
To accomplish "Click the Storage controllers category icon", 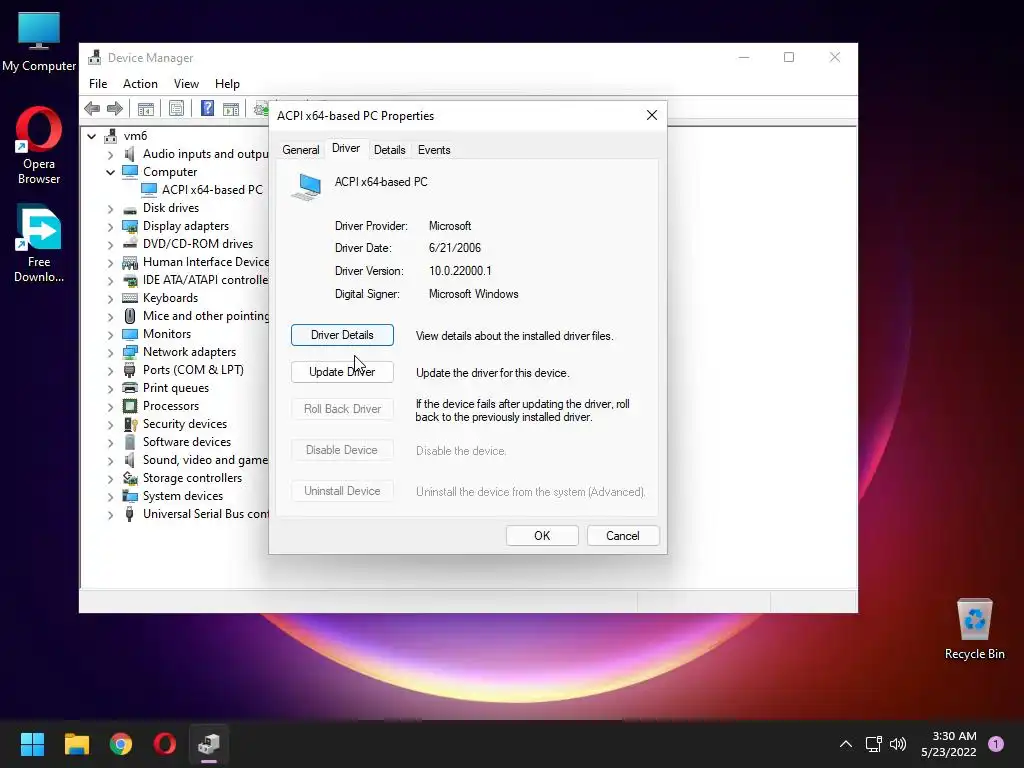I will 130,478.
